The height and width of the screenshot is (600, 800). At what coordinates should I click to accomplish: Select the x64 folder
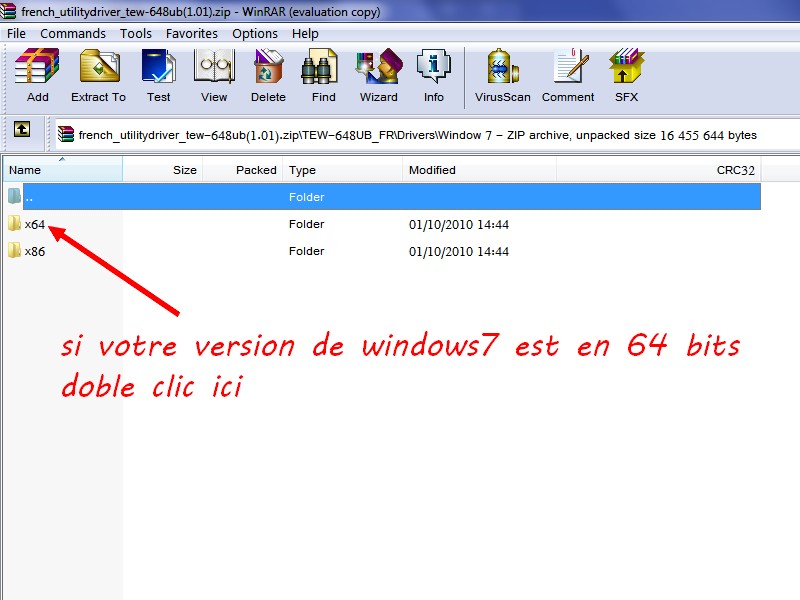pyautogui.click(x=34, y=224)
